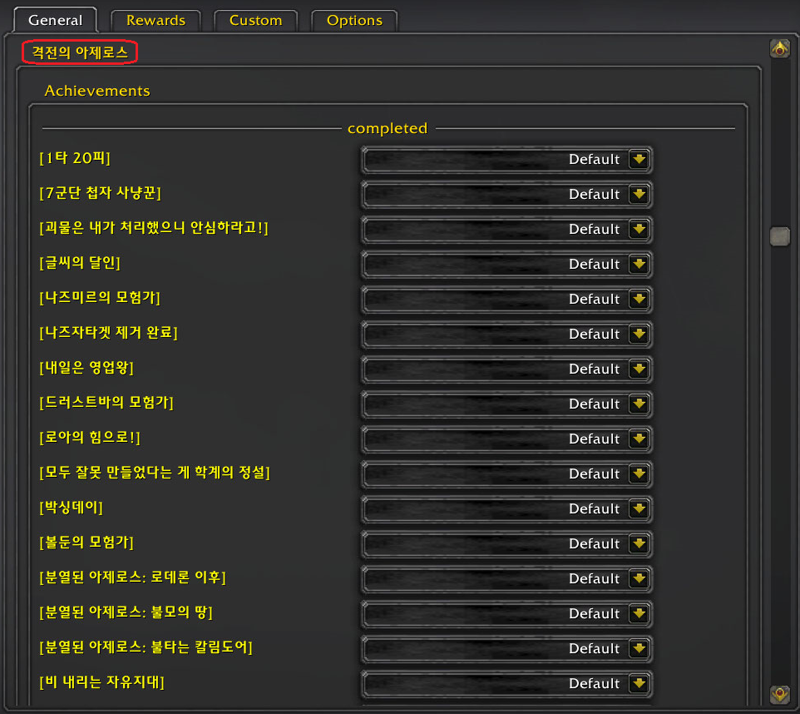Open the dropdown for [내일은 영업왕]
This screenshot has width=800, height=714.
click(507, 369)
